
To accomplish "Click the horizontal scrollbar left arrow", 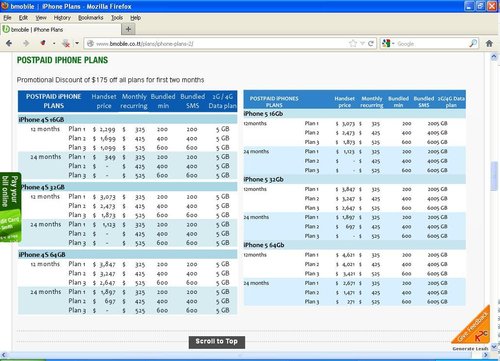I will (x=4, y=355).
